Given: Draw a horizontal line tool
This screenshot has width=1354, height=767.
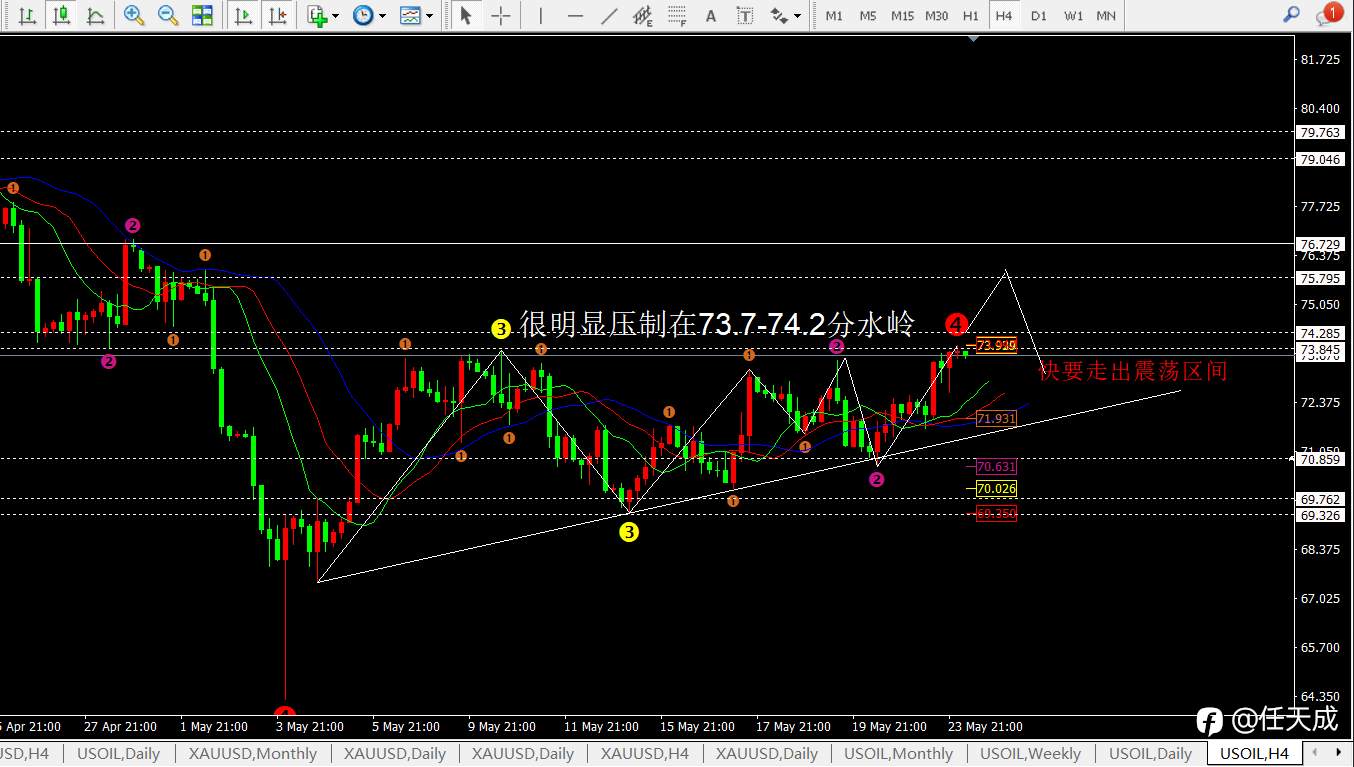Looking at the screenshot, I should [575, 15].
